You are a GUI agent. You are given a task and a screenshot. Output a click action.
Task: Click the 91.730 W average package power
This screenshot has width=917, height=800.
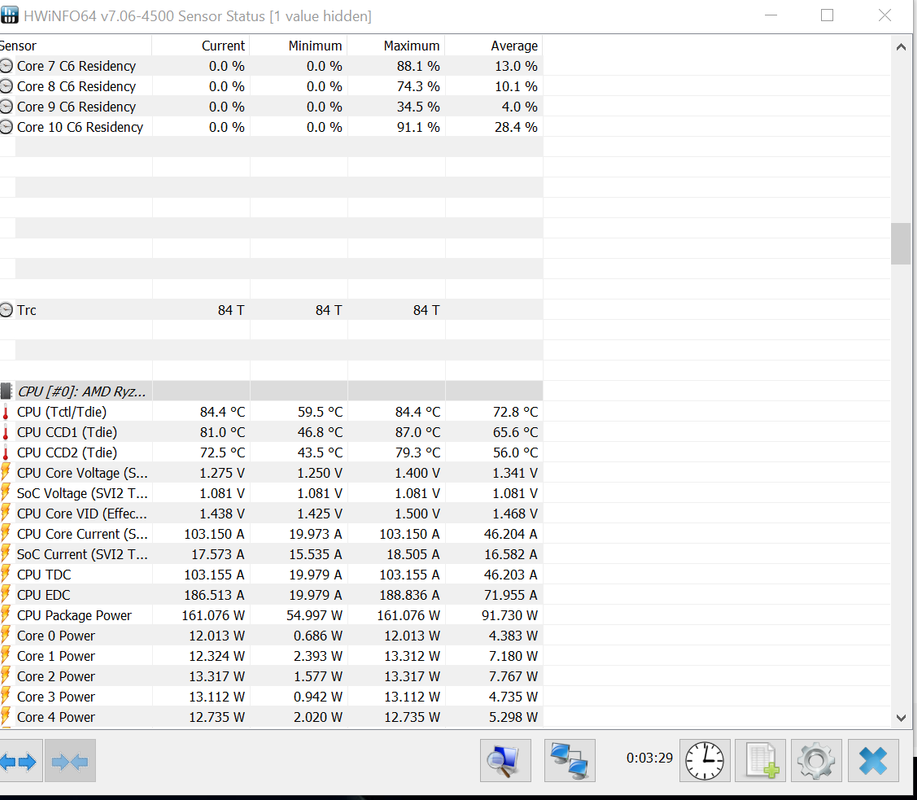[x=510, y=615]
